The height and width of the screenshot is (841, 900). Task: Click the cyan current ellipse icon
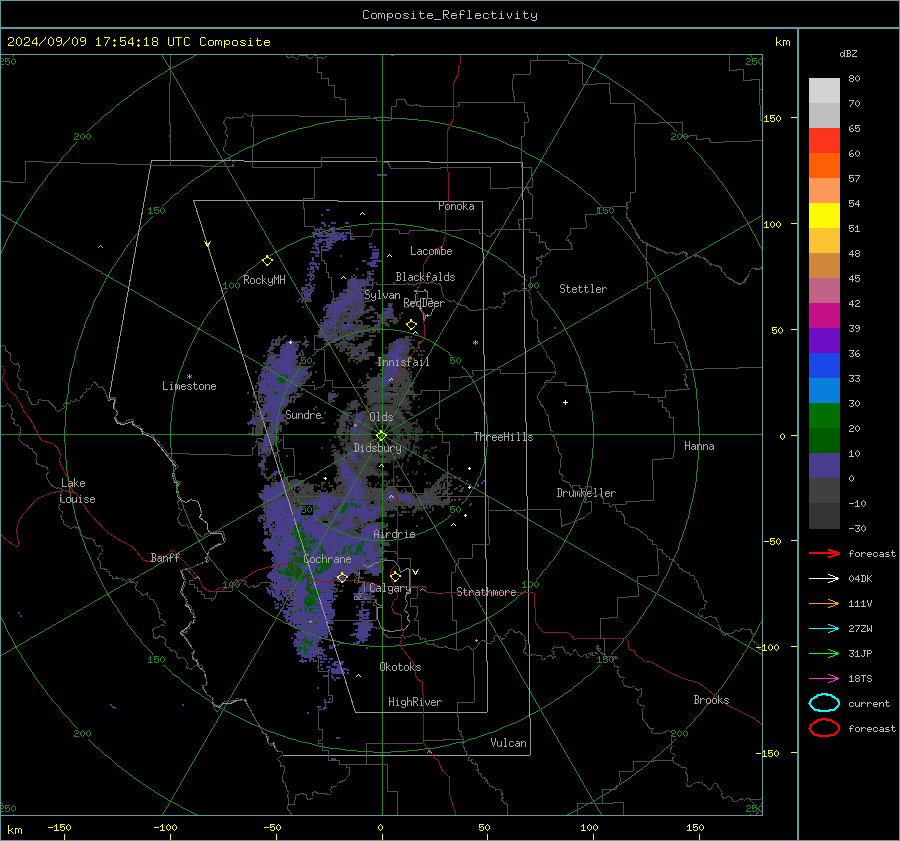824,703
